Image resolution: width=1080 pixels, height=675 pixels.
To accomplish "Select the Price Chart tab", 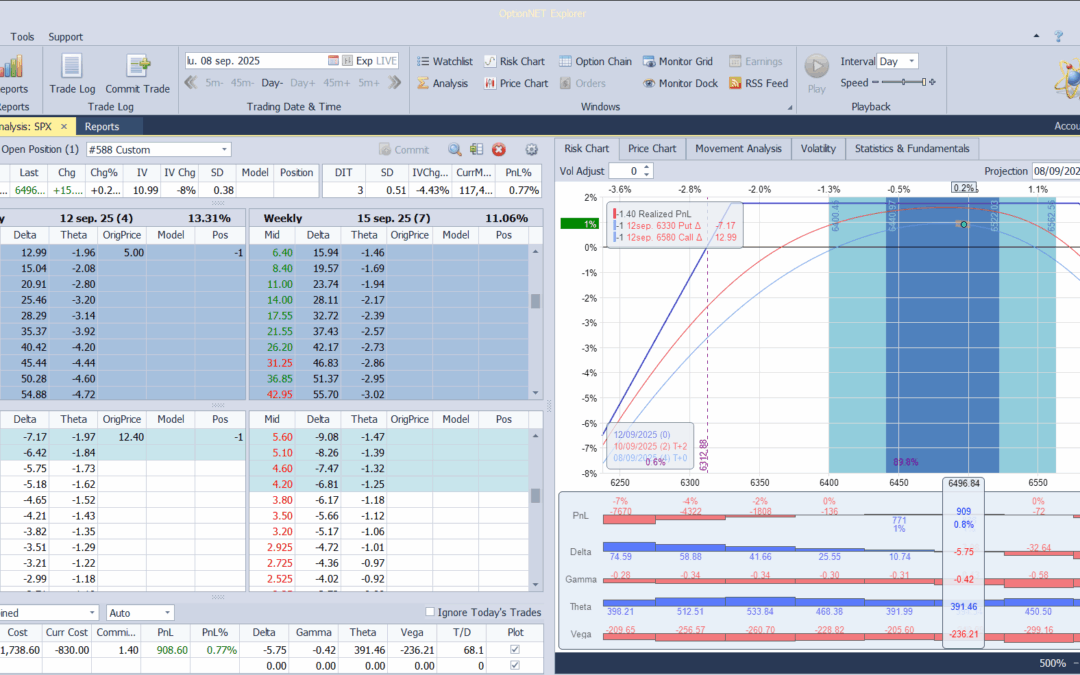I will pos(652,149).
